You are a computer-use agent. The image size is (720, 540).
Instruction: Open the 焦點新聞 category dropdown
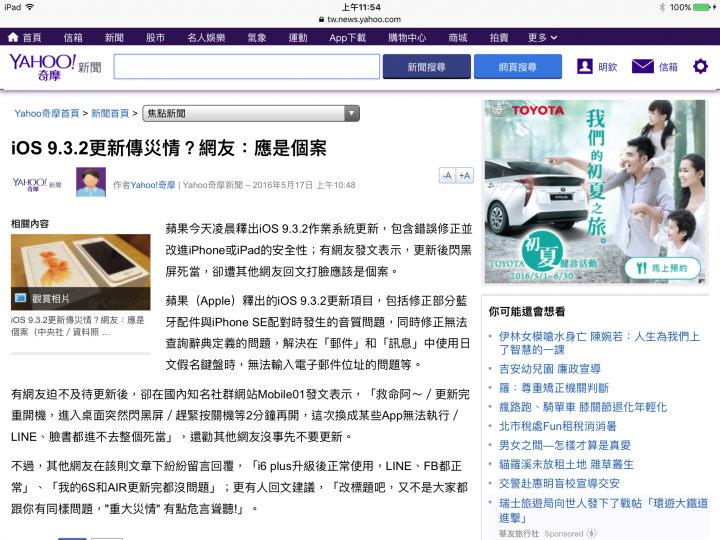tap(251, 113)
